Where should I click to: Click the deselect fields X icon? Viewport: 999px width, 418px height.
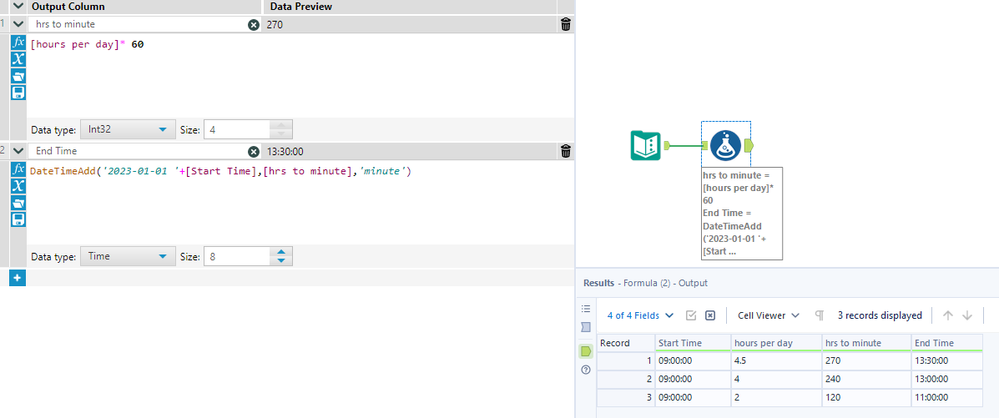tap(710, 315)
